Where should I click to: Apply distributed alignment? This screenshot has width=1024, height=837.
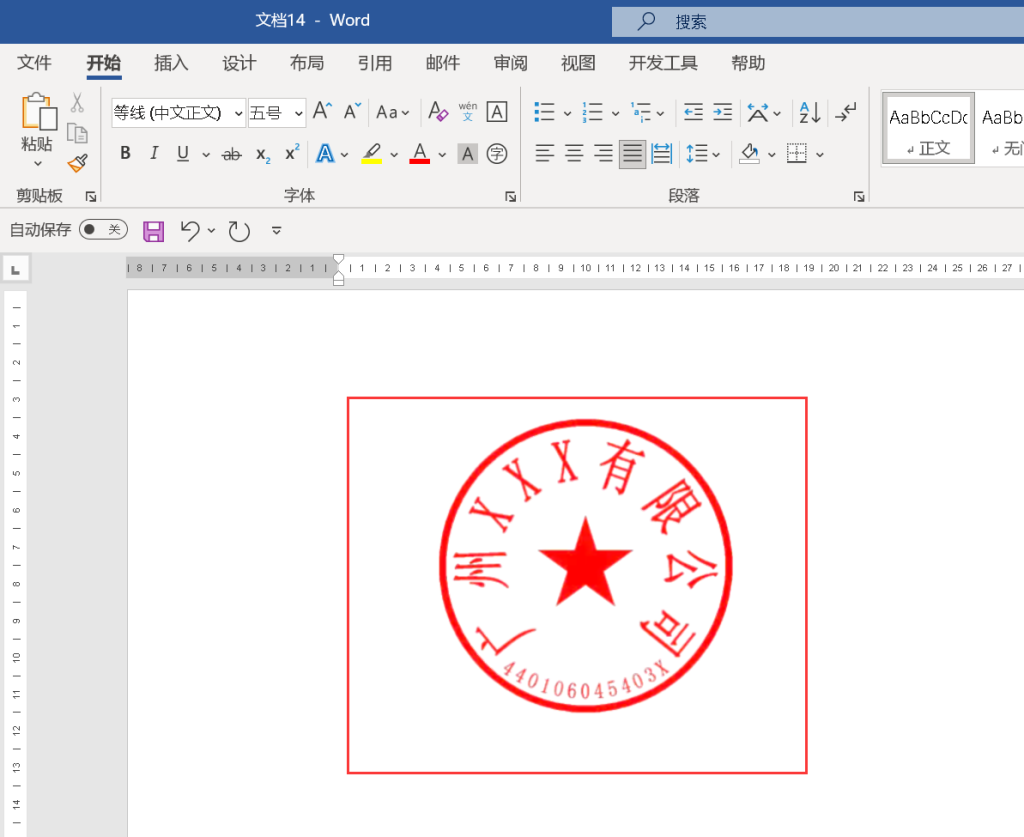(x=662, y=154)
